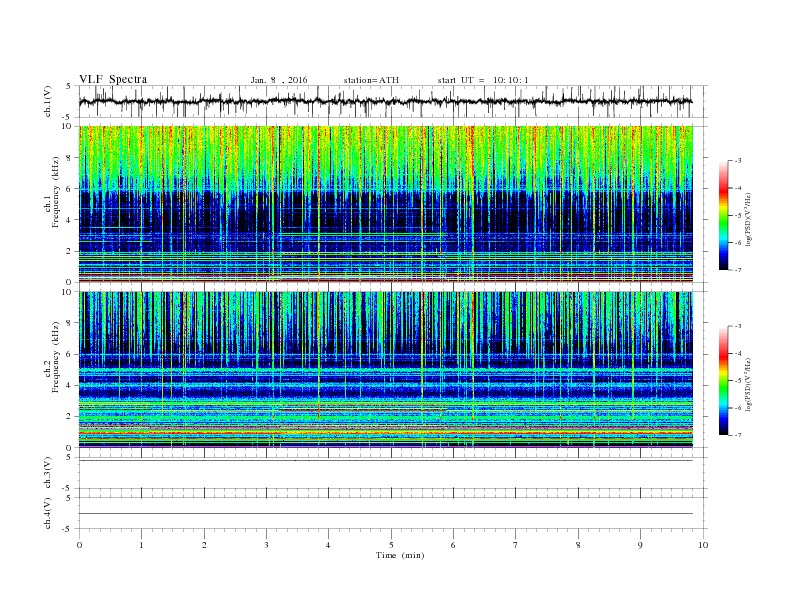Click the "start UT = 10:10:1" header text

(x=483, y=80)
